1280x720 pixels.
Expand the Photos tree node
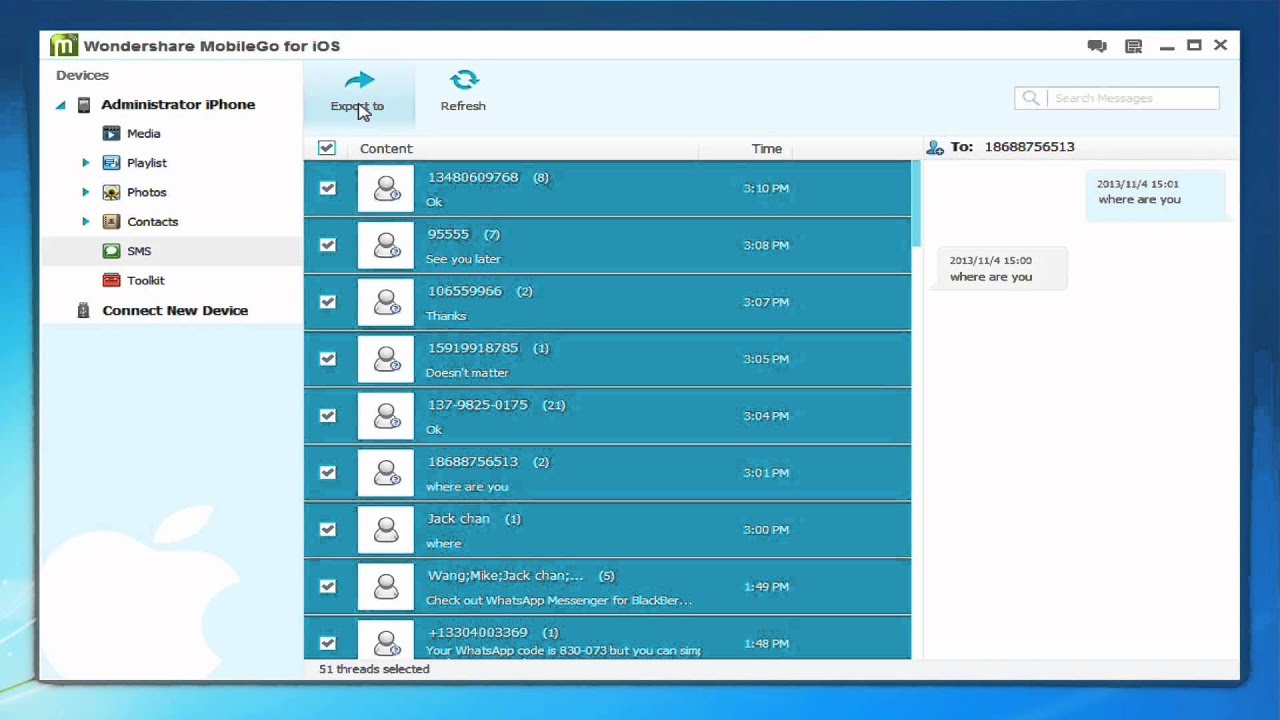(85, 192)
